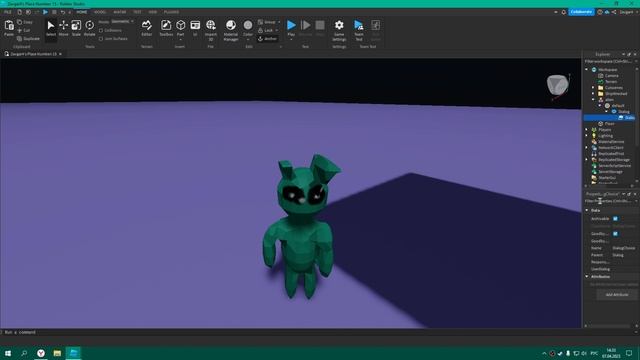Select ReplicatedStorage in the Explorer
Image resolution: width=640 pixels, height=360 pixels.
tap(613, 160)
